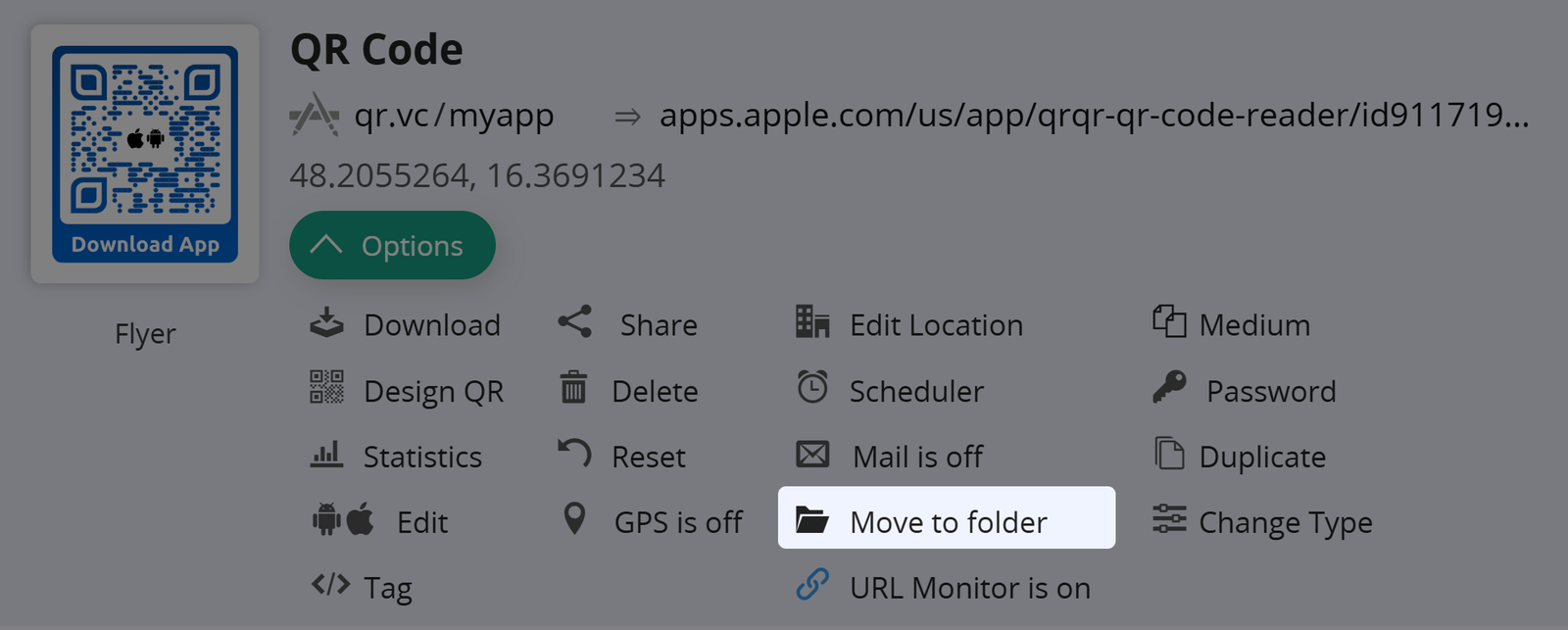The image size is (1568, 630).
Task: Open Design QR via its QR icon
Action: point(326,388)
